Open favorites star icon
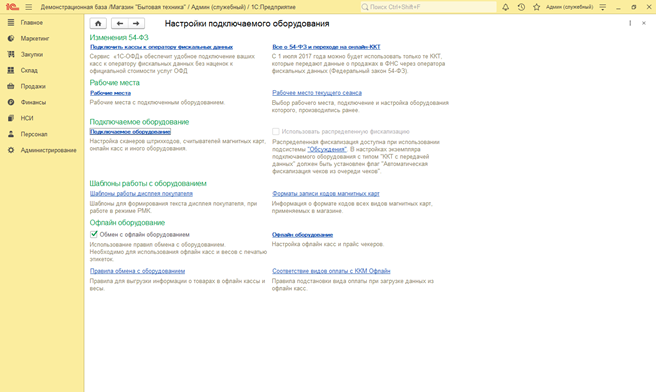This screenshot has height=392, width=656. pyautogui.click(x=536, y=7)
